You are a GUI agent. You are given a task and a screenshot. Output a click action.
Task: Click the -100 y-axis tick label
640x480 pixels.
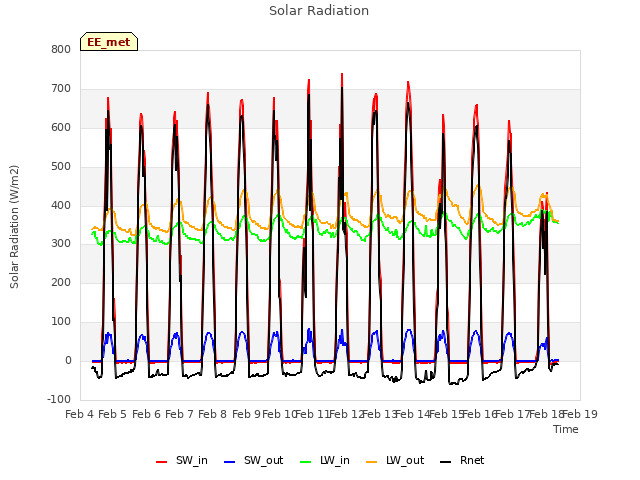(59, 399)
